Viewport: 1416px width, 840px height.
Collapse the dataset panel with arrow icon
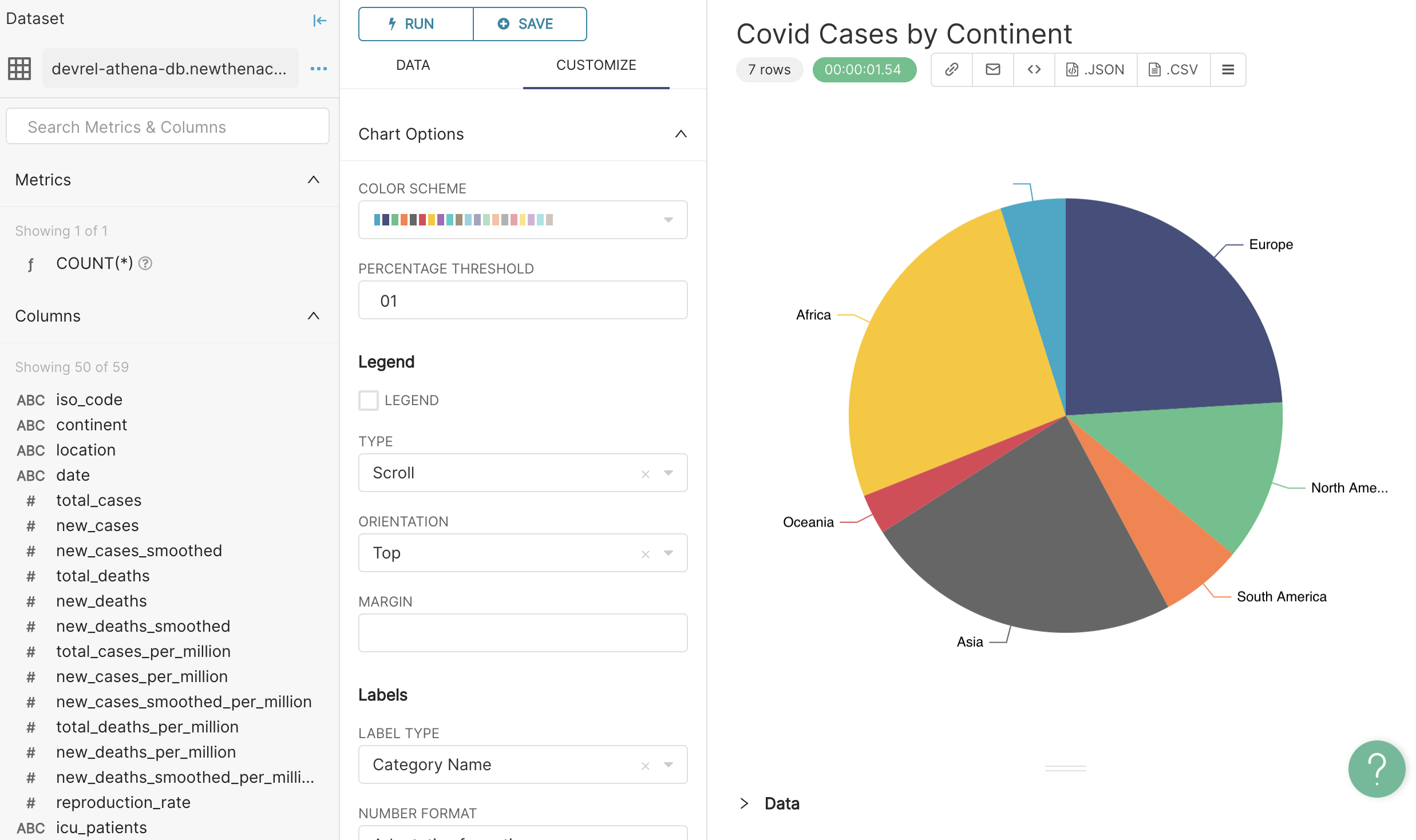tap(319, 21)
